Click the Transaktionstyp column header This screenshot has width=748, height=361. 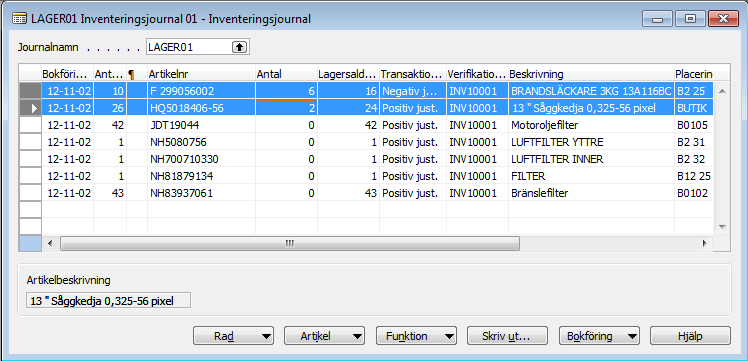(x=413, y=74)
